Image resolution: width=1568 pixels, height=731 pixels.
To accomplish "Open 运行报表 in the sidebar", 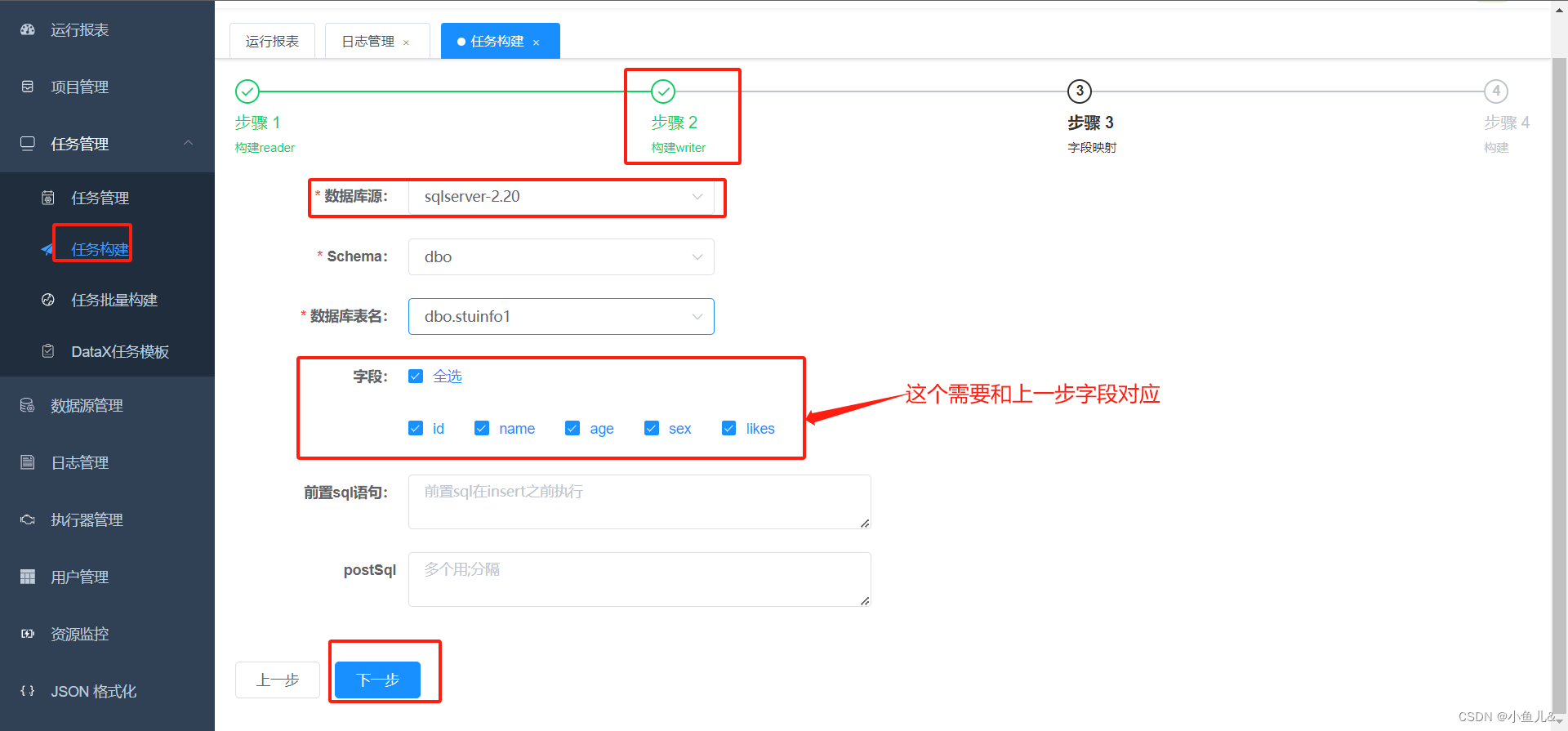I will [x=107, y=29].
